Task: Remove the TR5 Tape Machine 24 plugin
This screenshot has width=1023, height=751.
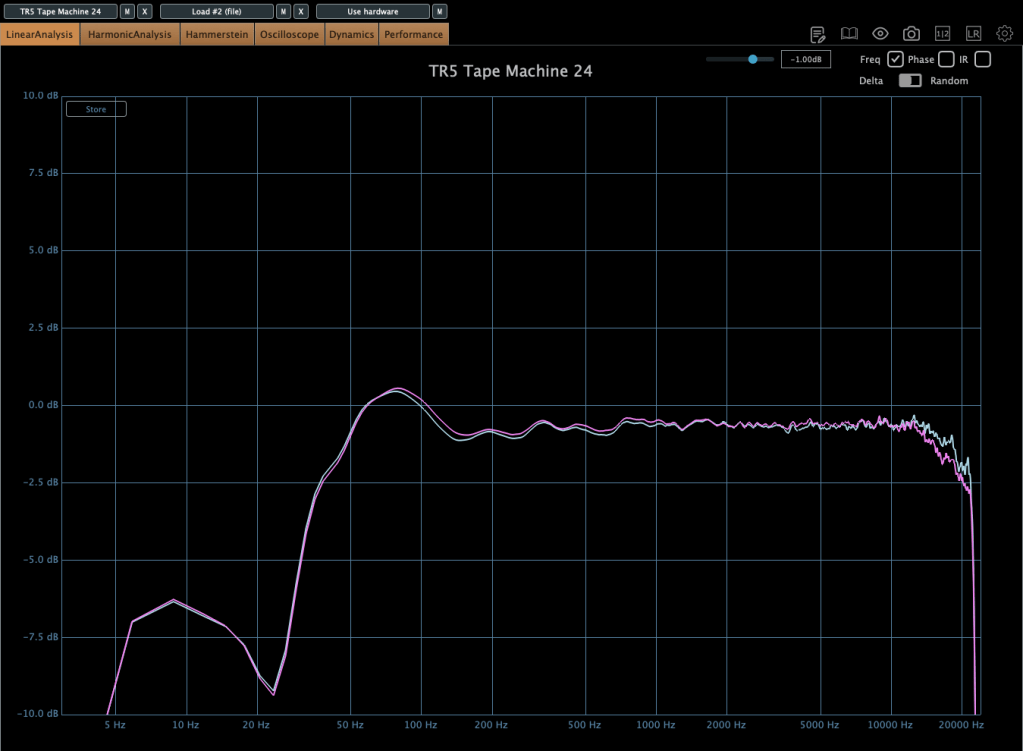Action: (x=145, y=12)
